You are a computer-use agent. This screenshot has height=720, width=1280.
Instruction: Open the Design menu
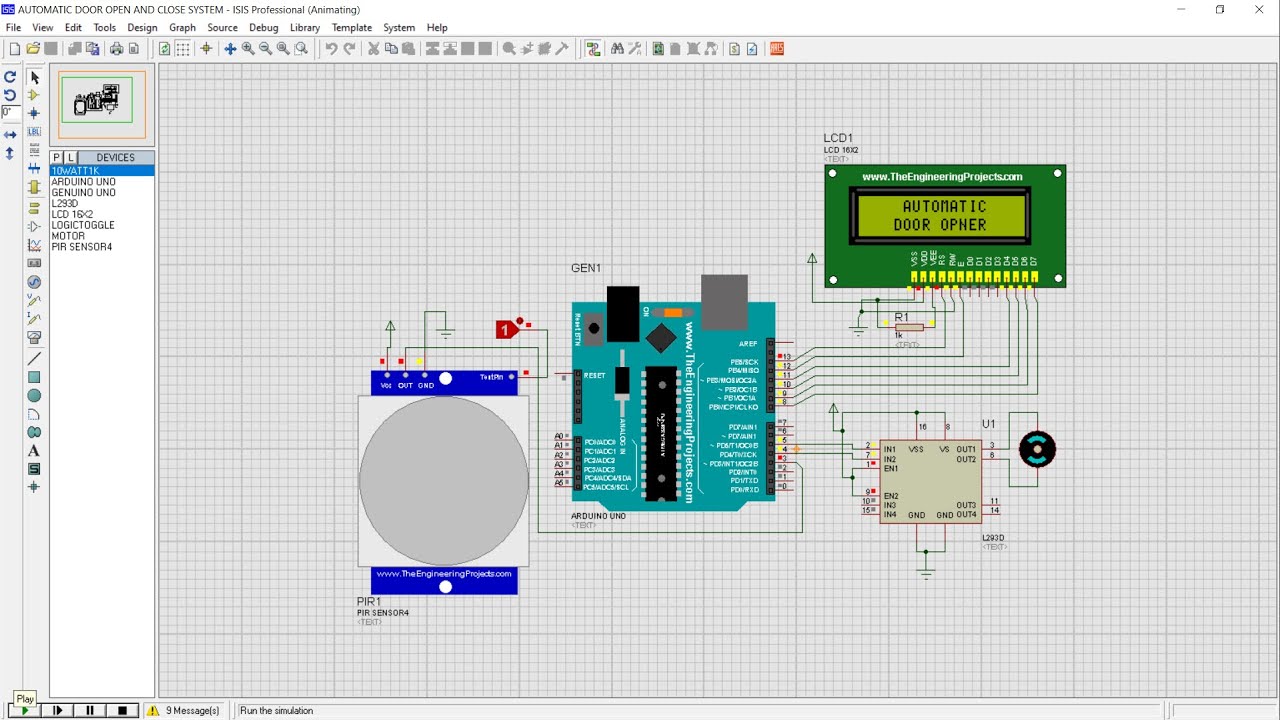(x=142, y=28)
